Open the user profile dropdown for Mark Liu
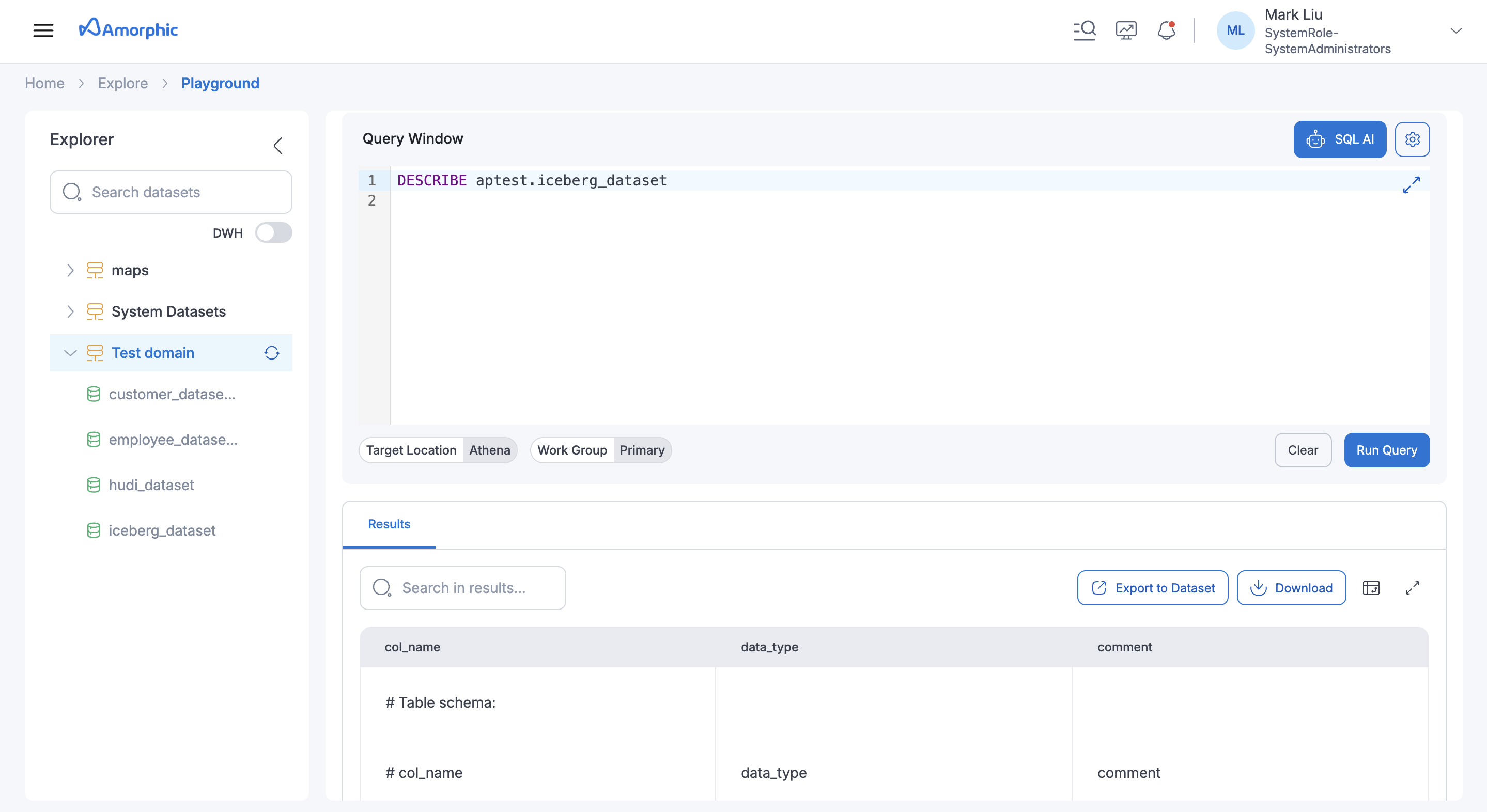The image size is (1487, 812). click(1457, 30)
